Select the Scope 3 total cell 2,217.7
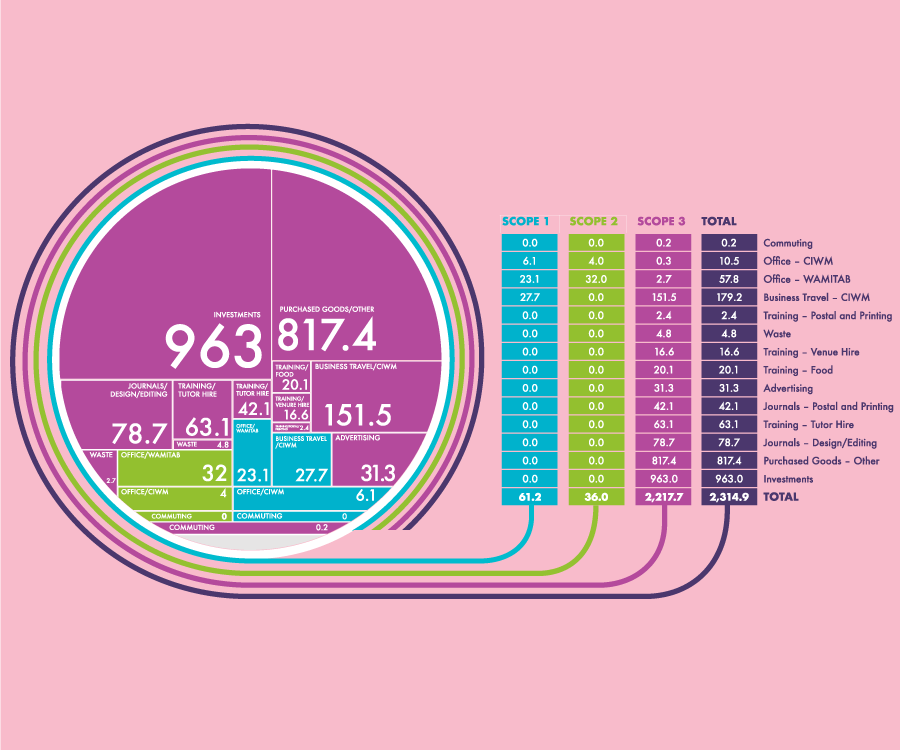The image size is (900, 750). point(662,497)
